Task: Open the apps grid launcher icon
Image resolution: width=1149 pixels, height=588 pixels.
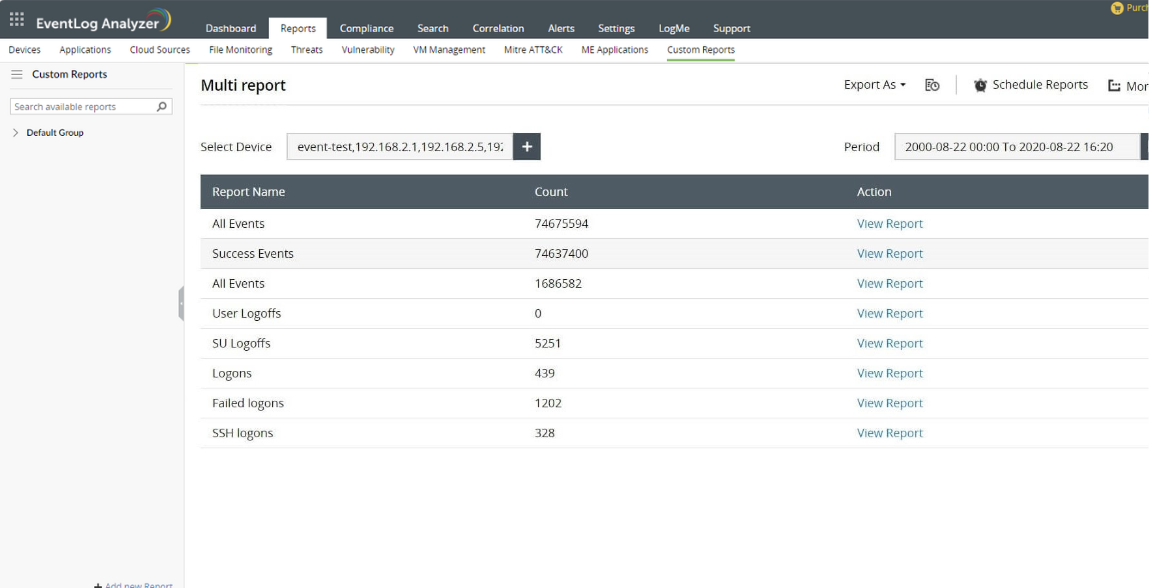Action: pos(17,19)
